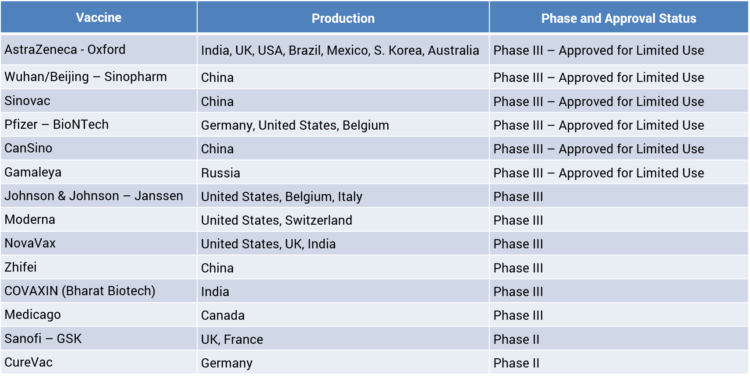Select the AstraZeneca - Oxford cell
The image size is (750, 378).
click(x=99, y=50)
